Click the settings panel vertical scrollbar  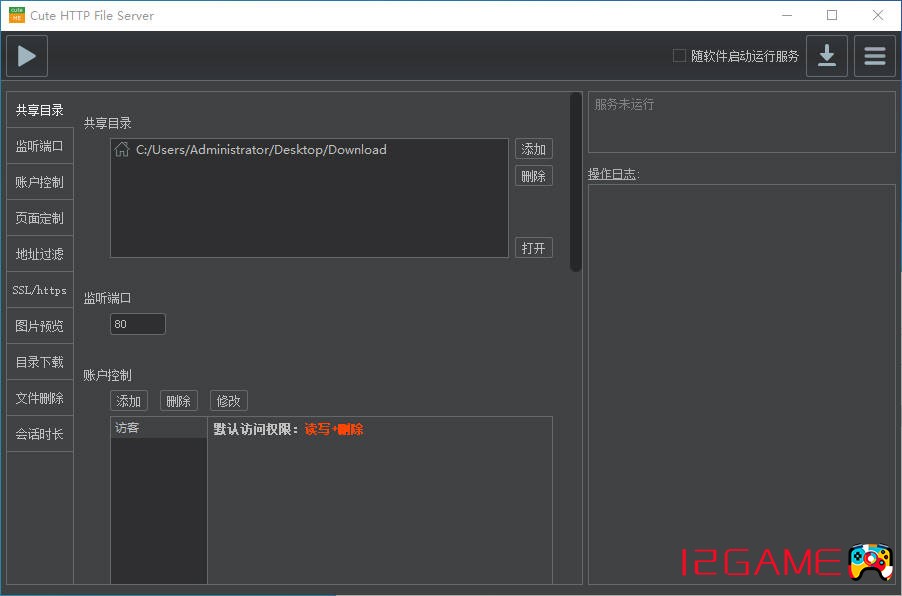[x=575, y=182]
